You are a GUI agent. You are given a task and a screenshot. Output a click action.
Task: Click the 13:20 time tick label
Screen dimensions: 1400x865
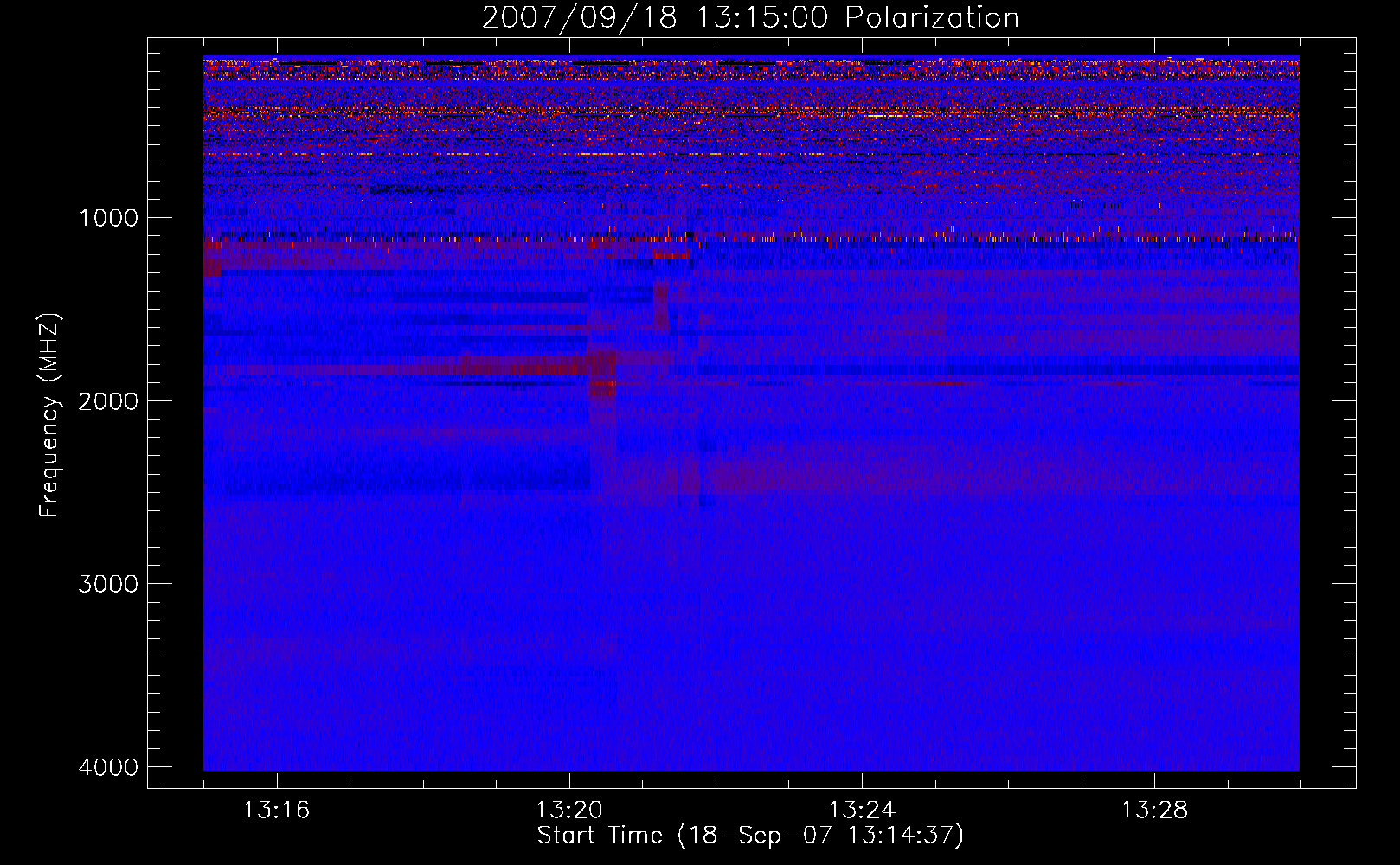coord(568,811)
